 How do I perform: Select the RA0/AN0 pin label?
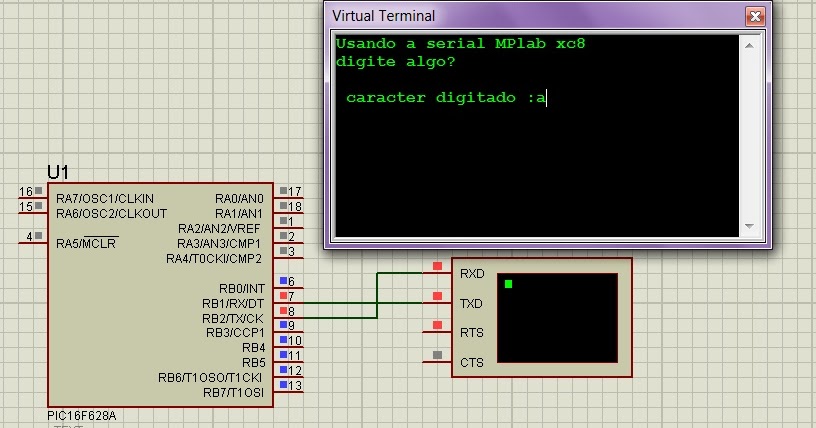[x=239, y=199]
